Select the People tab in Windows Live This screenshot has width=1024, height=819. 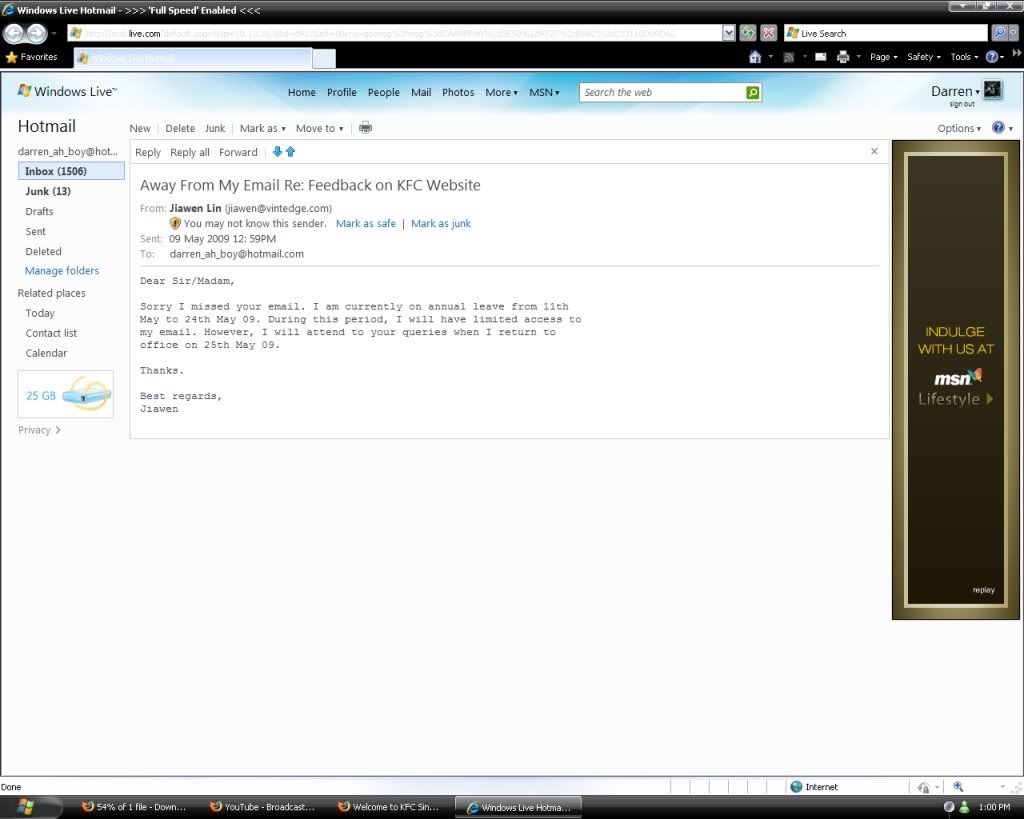pos(383,92)
